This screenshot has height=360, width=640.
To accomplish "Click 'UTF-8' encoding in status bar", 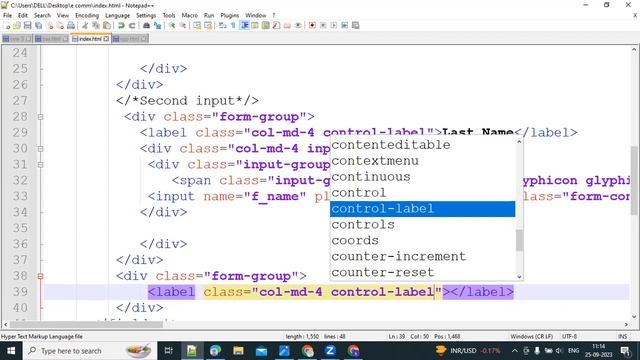I will [569, 336].
